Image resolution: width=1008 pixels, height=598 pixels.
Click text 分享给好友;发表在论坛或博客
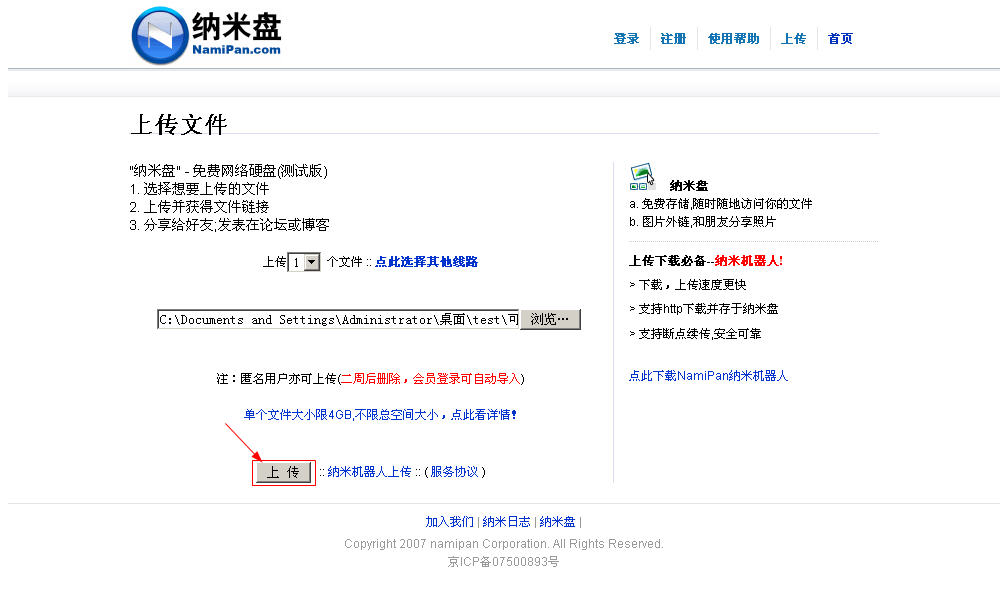point(236,225)
